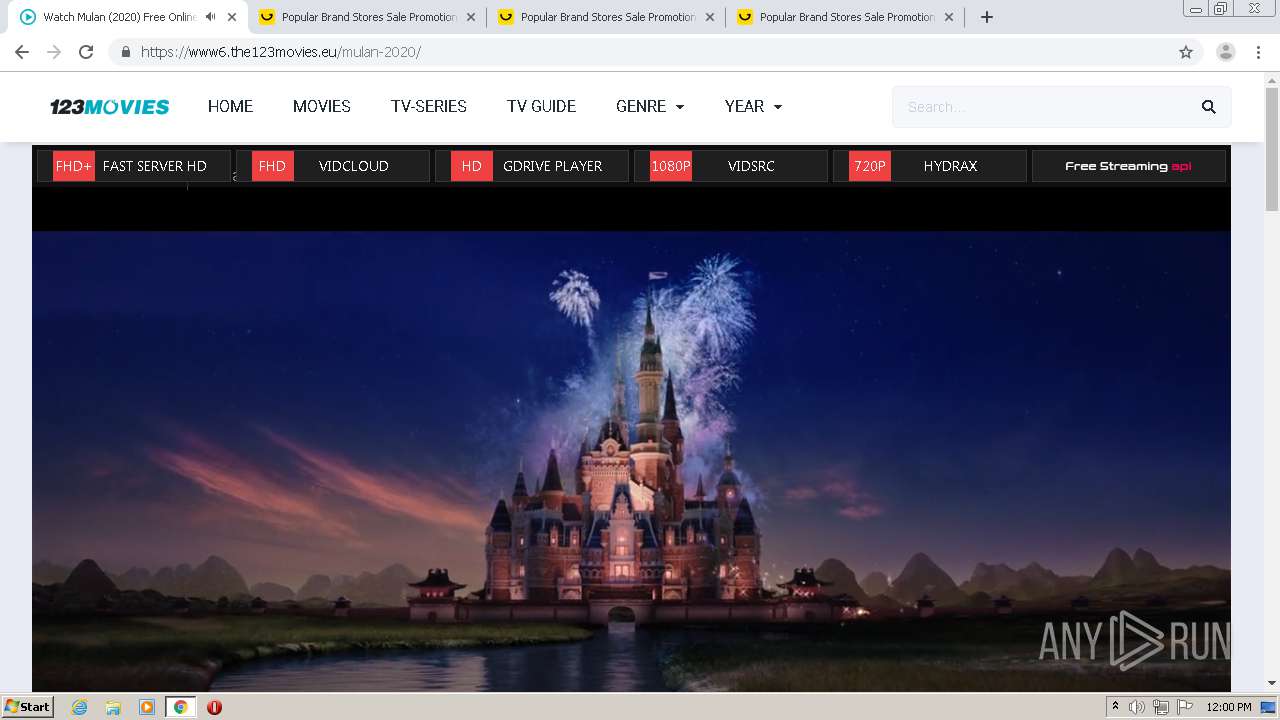Reload the page with refresh icon
1280x720 pixels.
click(86, 52)
